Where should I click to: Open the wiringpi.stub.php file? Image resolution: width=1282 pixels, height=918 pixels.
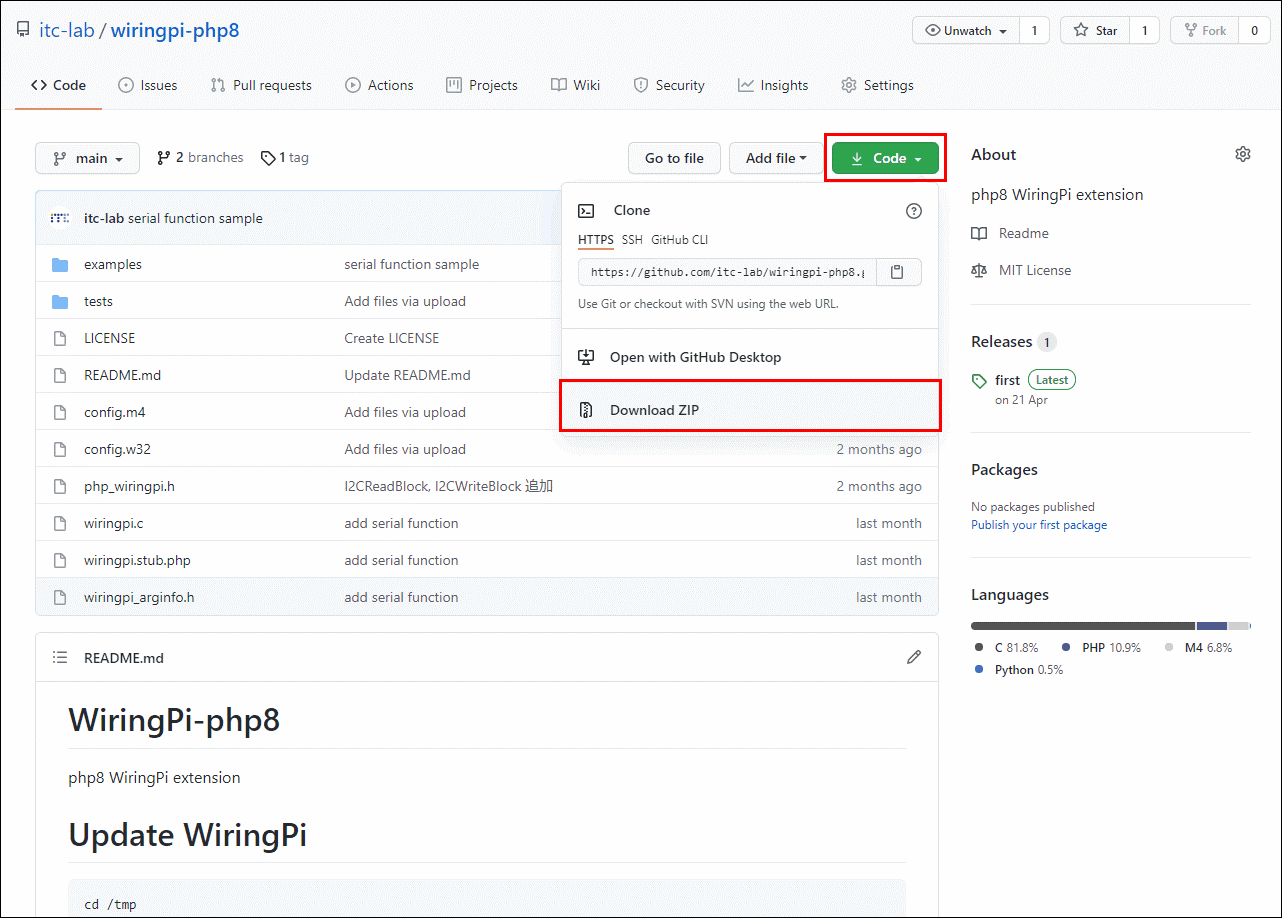coord(137,561)
